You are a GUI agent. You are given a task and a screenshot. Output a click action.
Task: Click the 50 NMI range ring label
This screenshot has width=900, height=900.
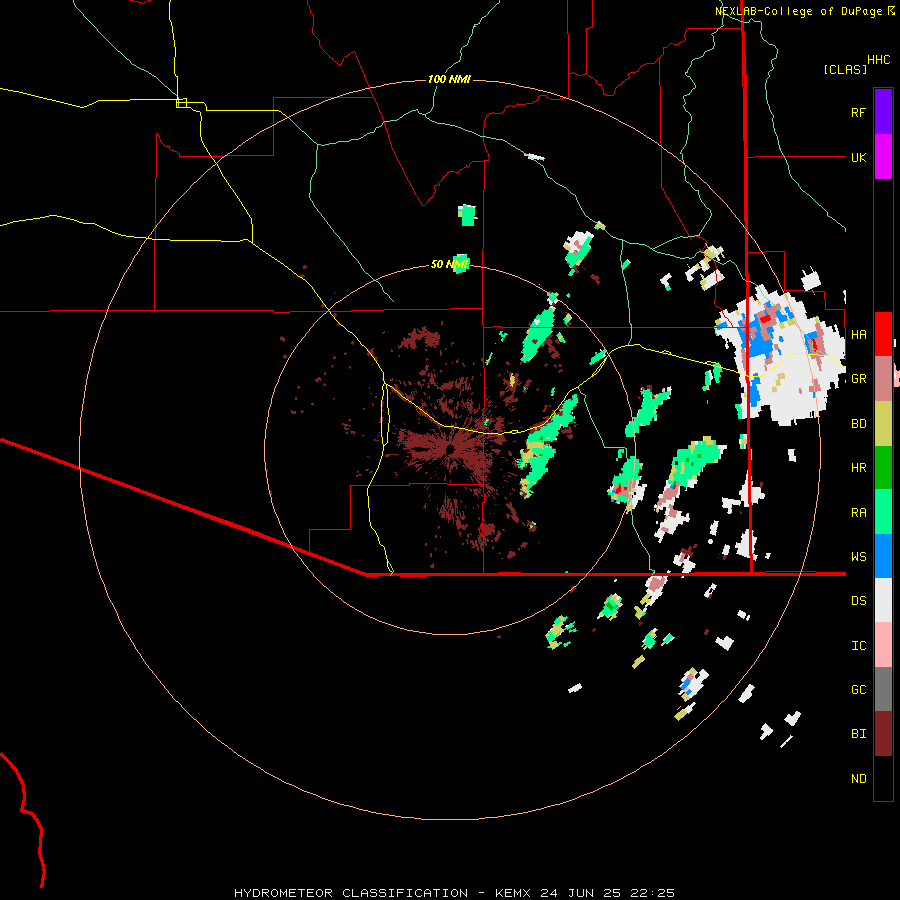449,264
